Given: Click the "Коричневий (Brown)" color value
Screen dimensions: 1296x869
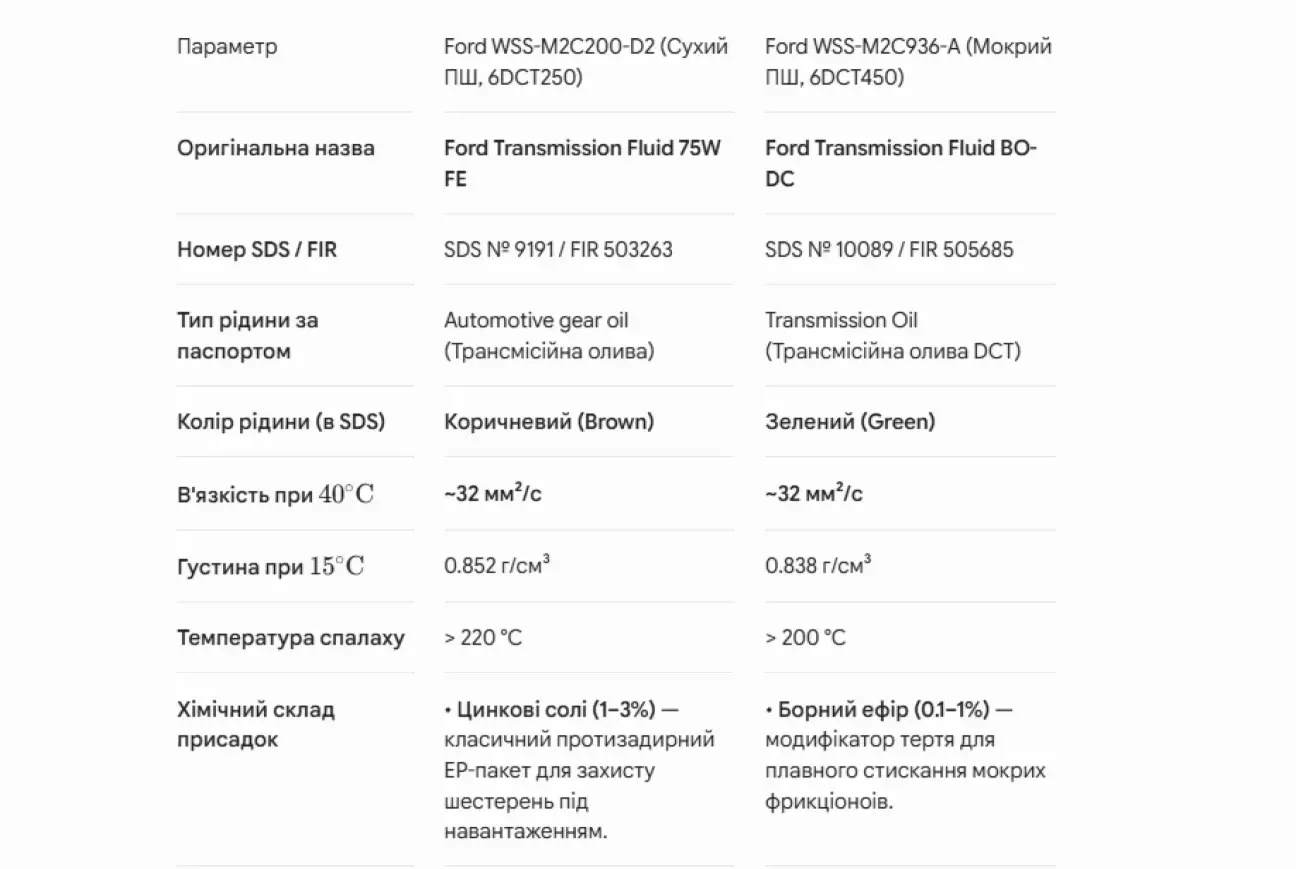Looking at the screenshot, I should pyautogui.click(x=549, y=422).
